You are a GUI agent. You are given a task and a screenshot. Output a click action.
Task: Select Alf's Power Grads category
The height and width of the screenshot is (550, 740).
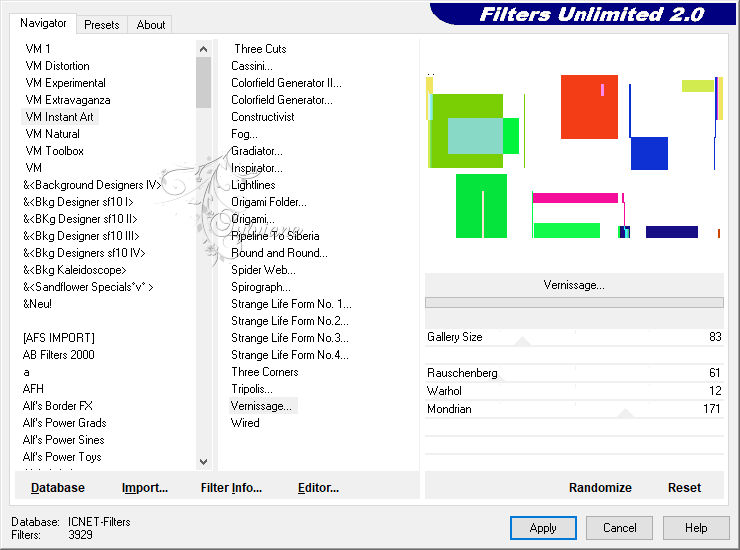coord(65,423)
